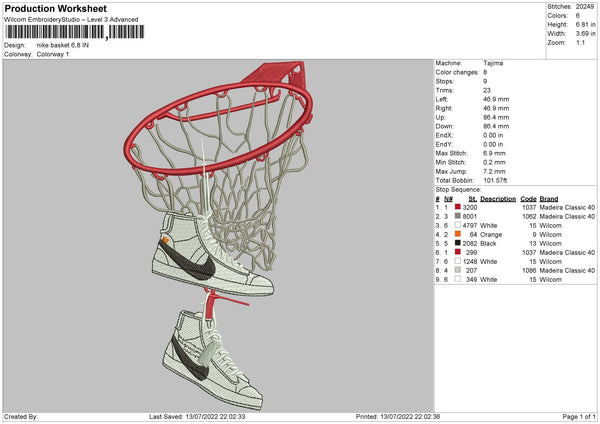This screenshot has width=600, height=424.
Task: Click the Up value '86.4 mm'
Action: [x=496, y=117]
